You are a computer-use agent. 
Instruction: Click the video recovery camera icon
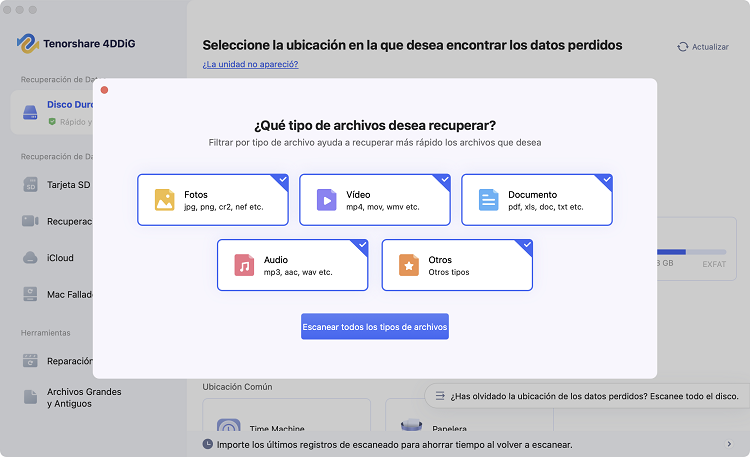click(x=31, y=221)
